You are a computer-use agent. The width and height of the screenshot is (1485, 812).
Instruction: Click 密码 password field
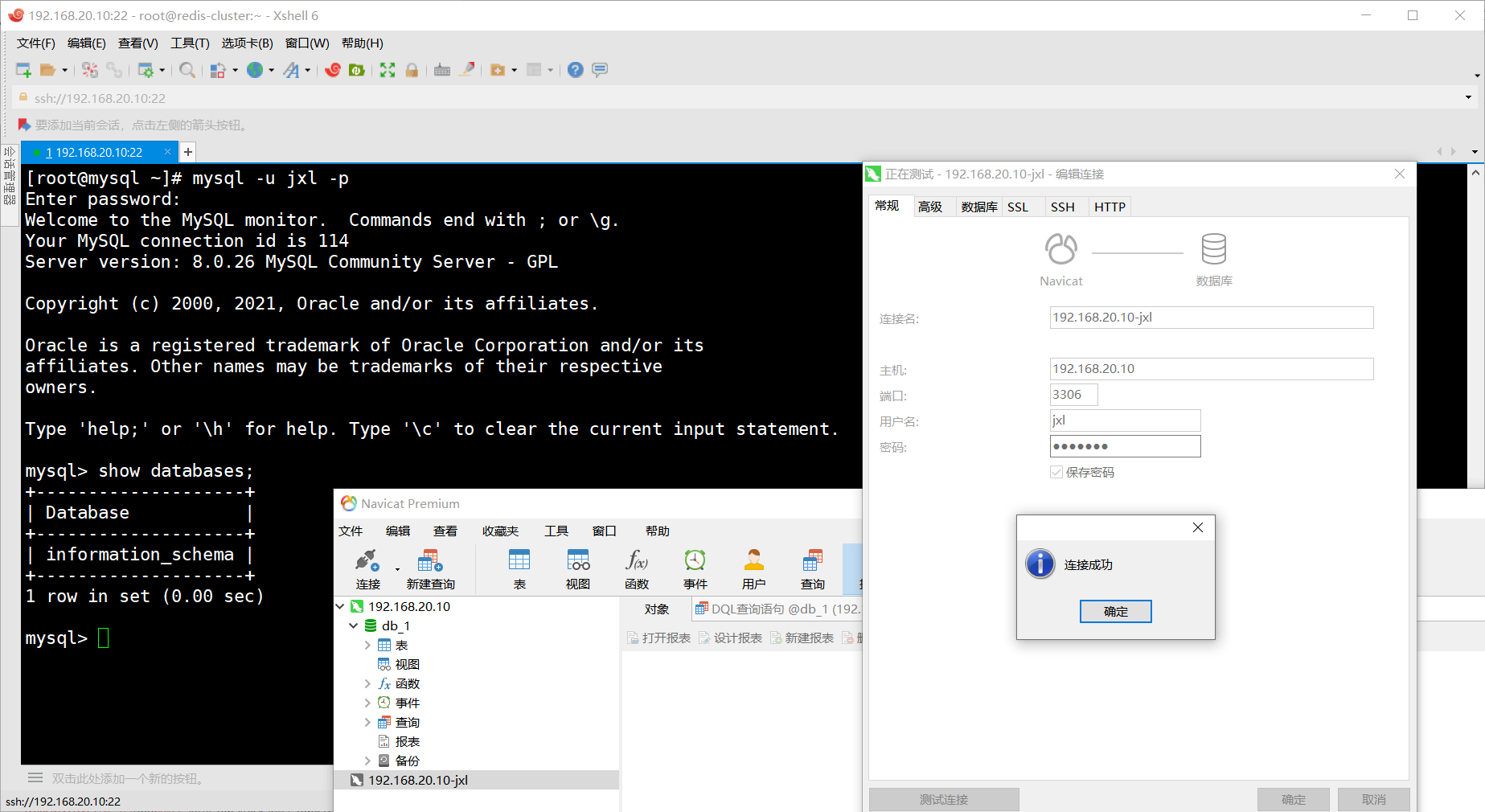[x=1125, y=446]
